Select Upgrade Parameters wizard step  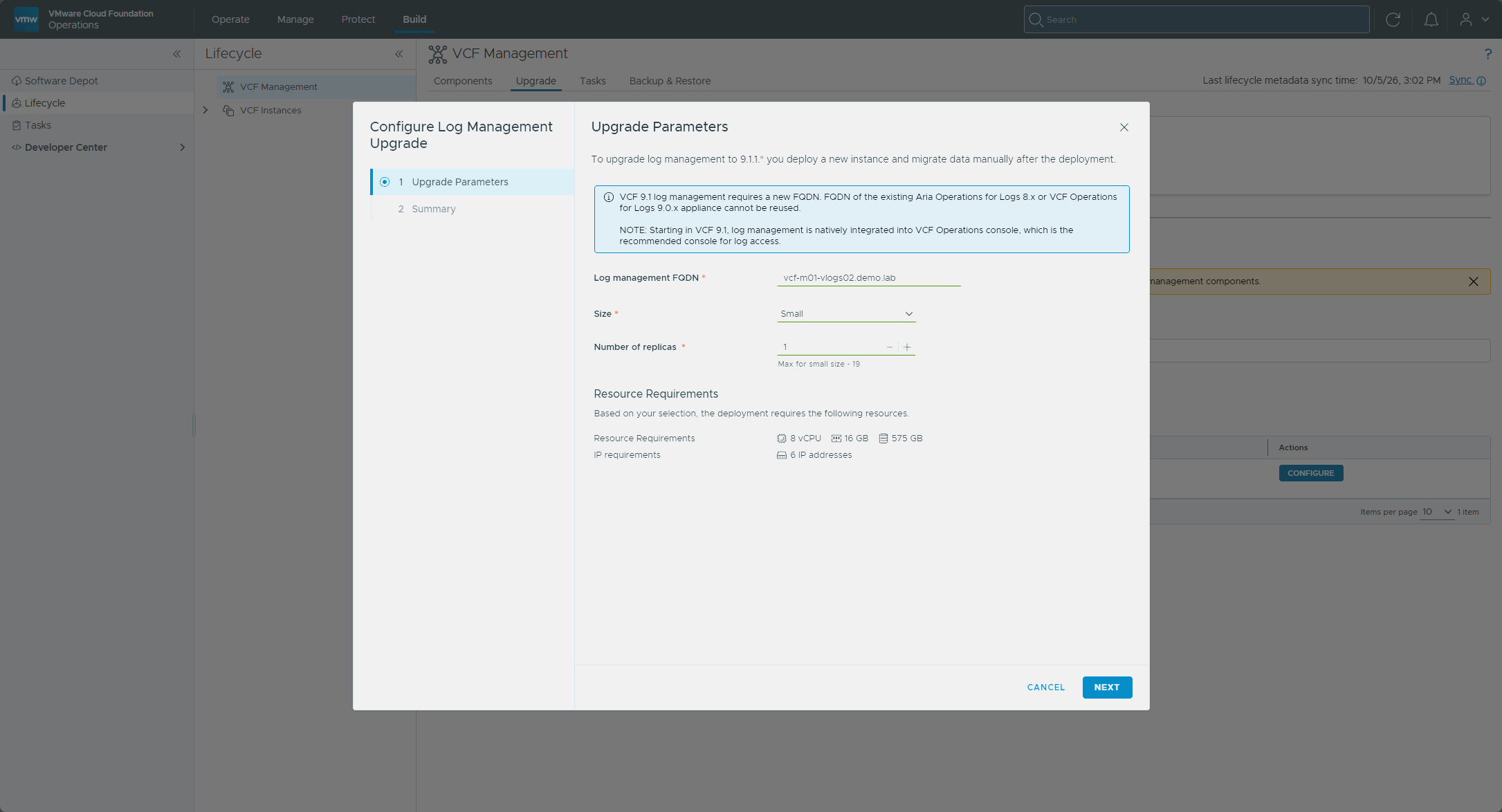pos(473,182)
